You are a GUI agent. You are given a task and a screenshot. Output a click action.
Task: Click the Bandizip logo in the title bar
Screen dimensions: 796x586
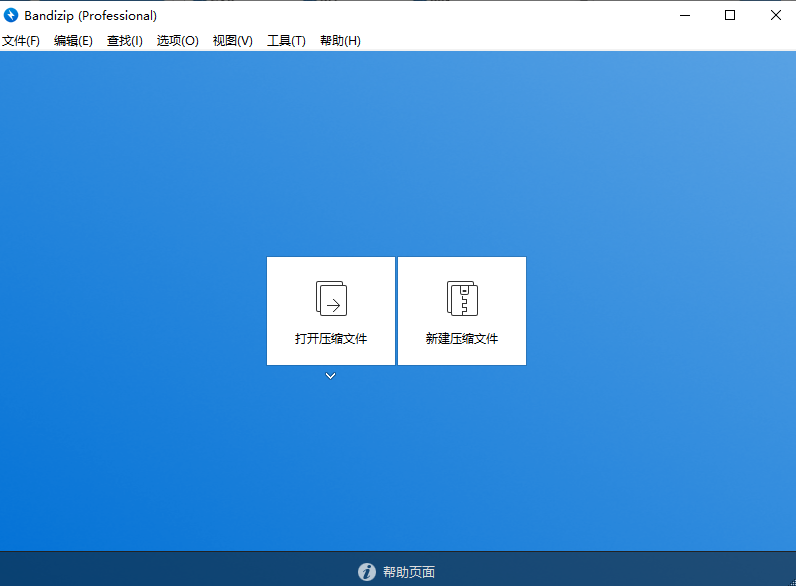[x=12, y=15]
